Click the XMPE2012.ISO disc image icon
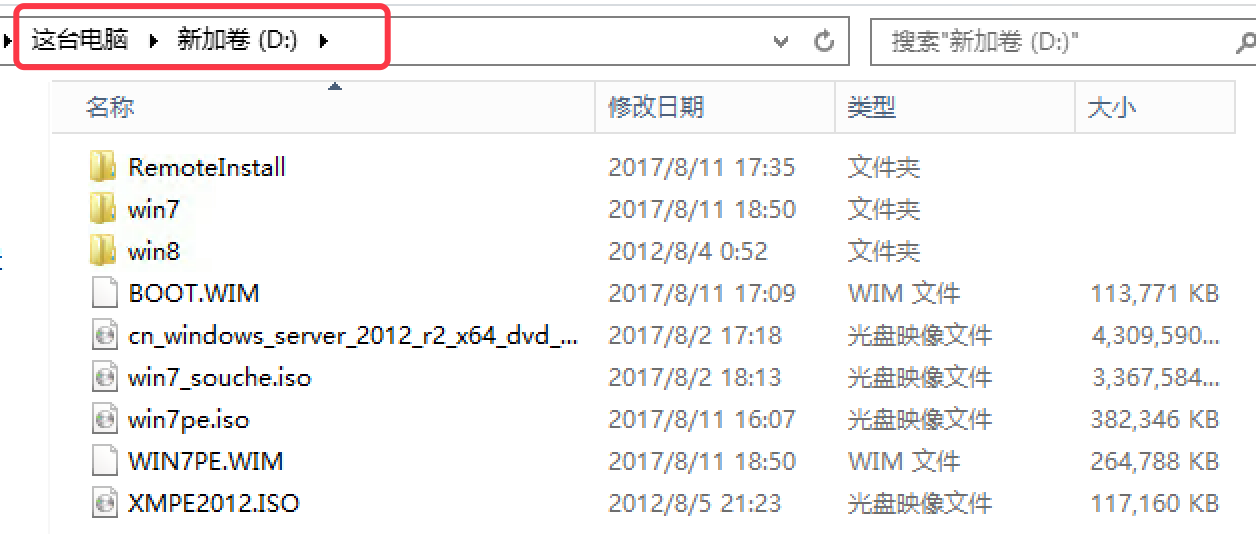 pyautogui.click(x=104, y=503)
